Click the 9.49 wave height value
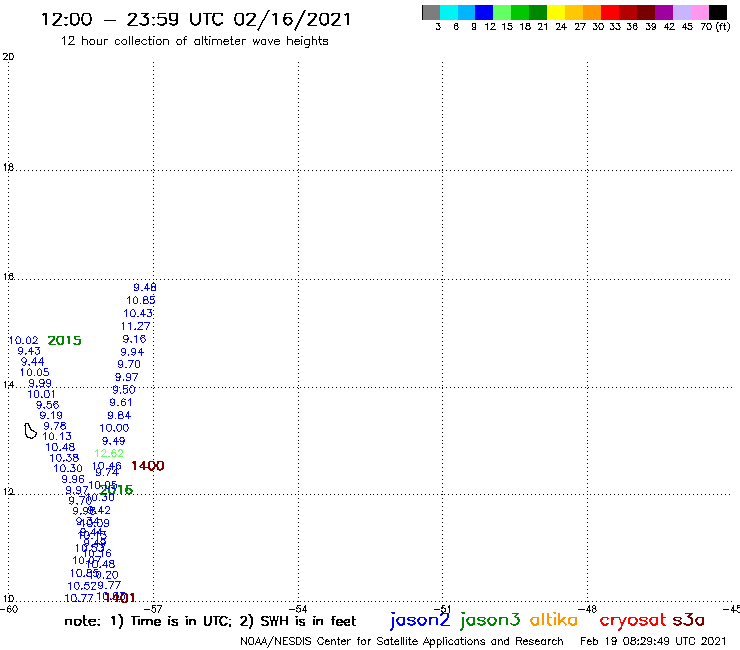The width and height of the screenshot is (740, 650). pyautogui.click(x=114, y=441)
